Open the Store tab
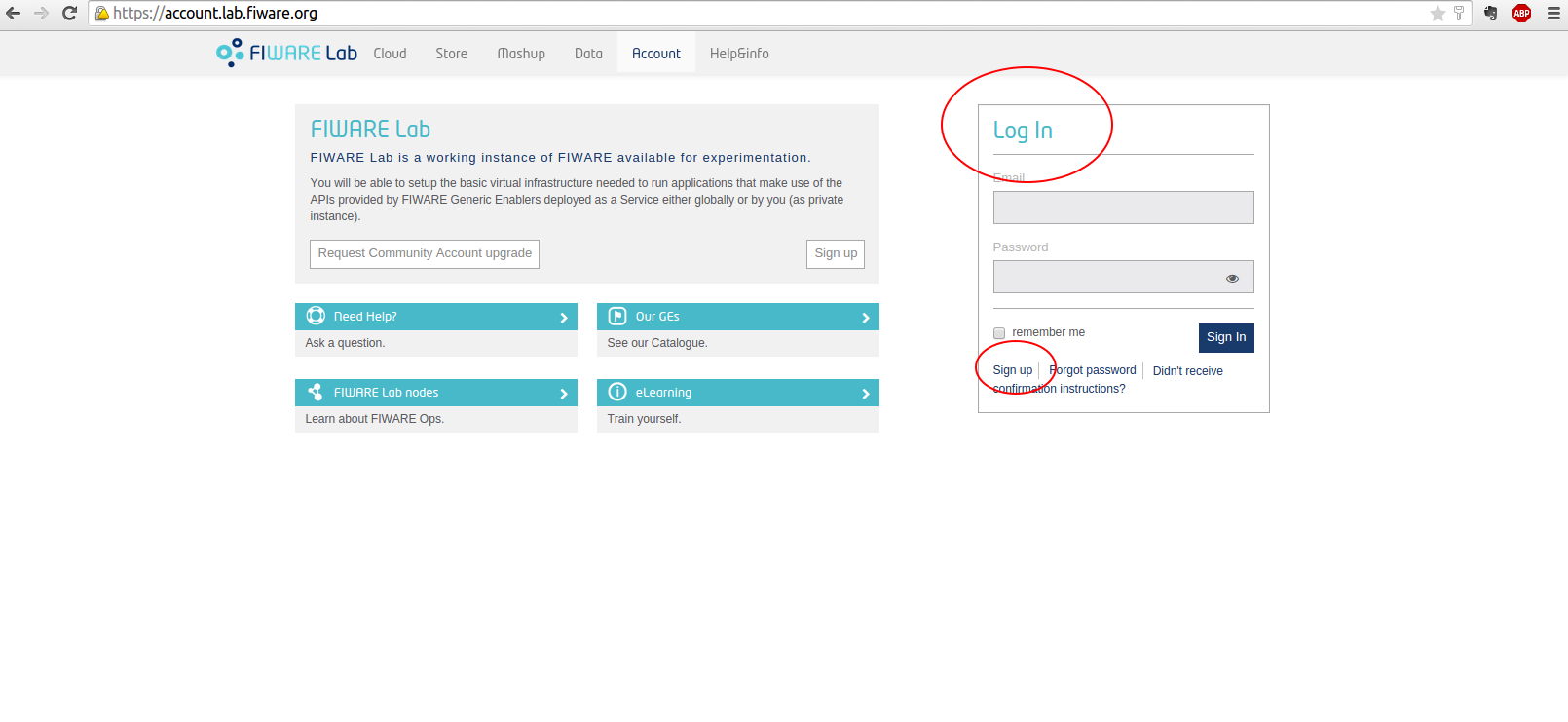Image resolution: width=1568 pixels, height=722 pixels. click(x=451, y=54)
